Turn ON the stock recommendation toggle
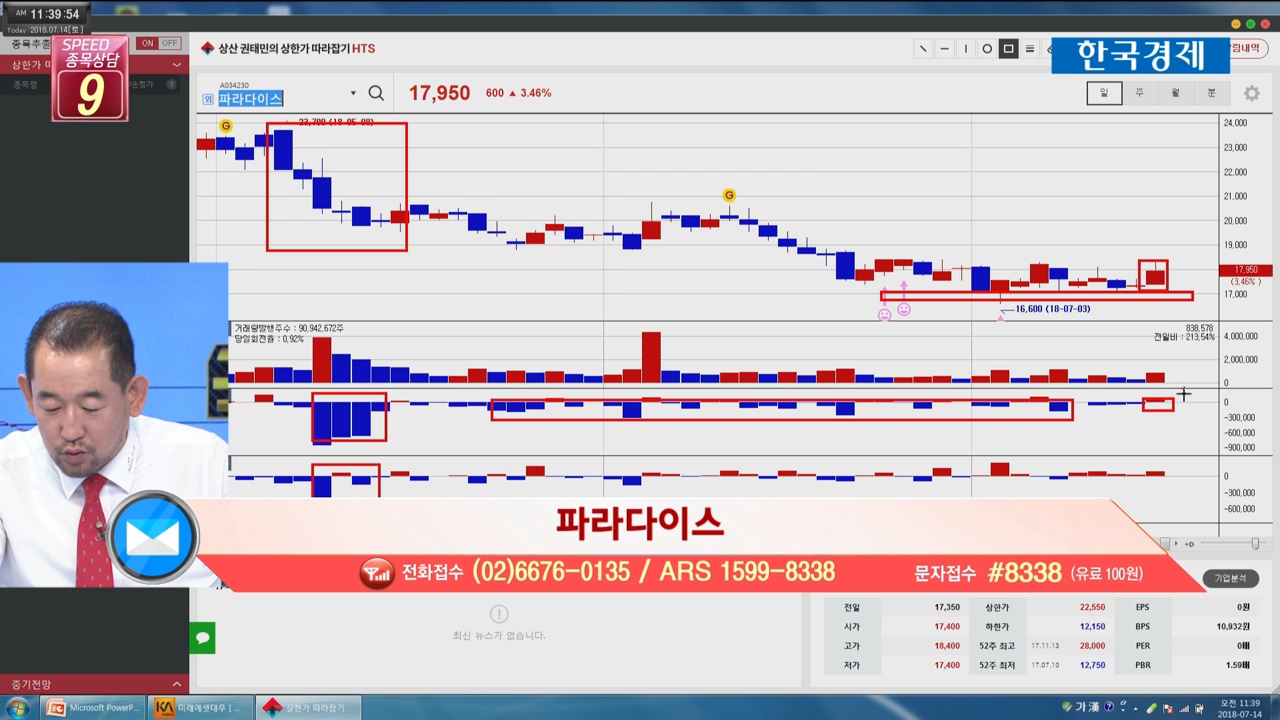 tap(148, 43)
